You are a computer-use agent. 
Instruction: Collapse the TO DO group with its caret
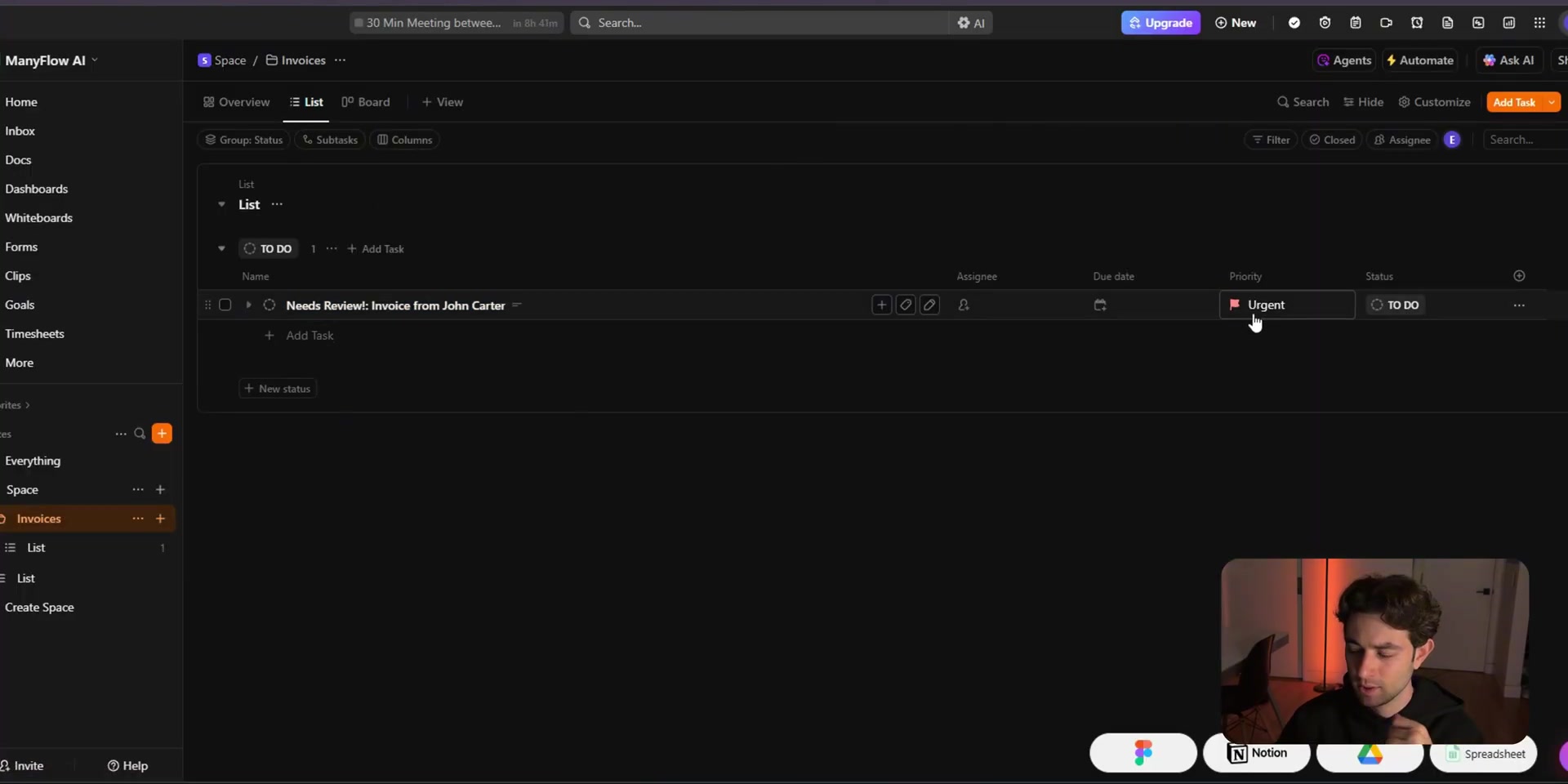pos(221,249)
